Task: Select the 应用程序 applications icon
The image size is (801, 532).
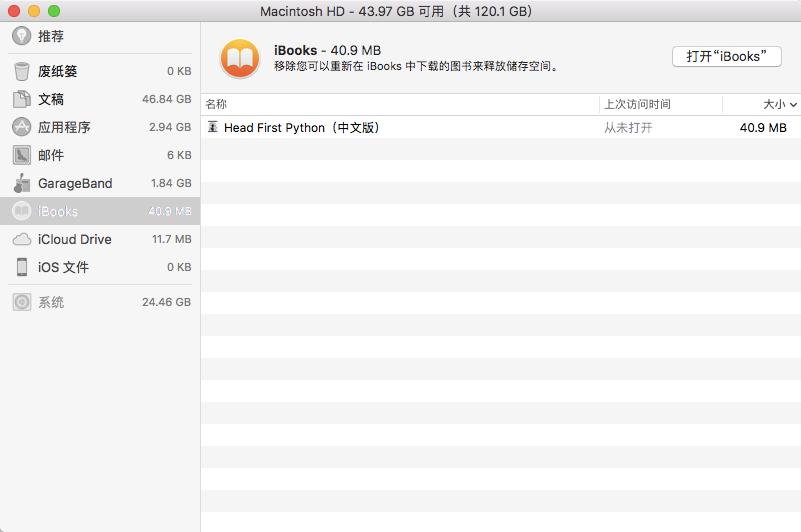Action: click(x=21, y=127)
